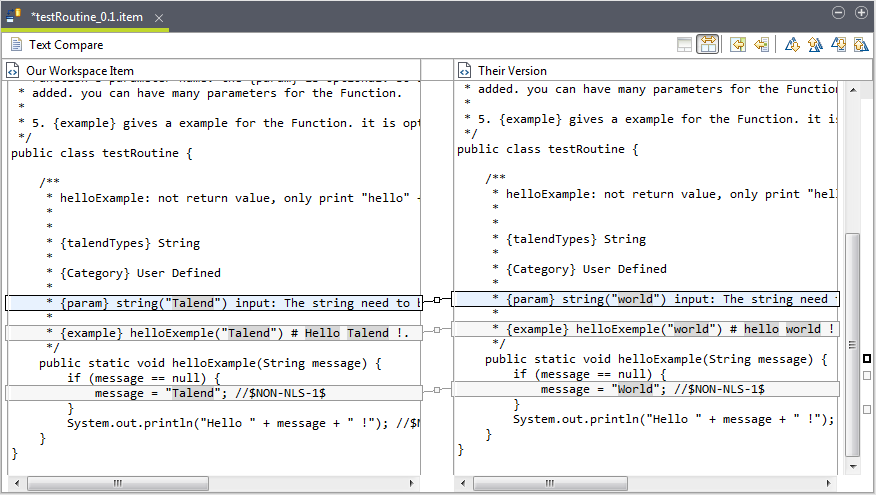Screen dimensions: 876x495
Task: Toggle two-way/three-way compare switch icon
Action: pos(708,45)
